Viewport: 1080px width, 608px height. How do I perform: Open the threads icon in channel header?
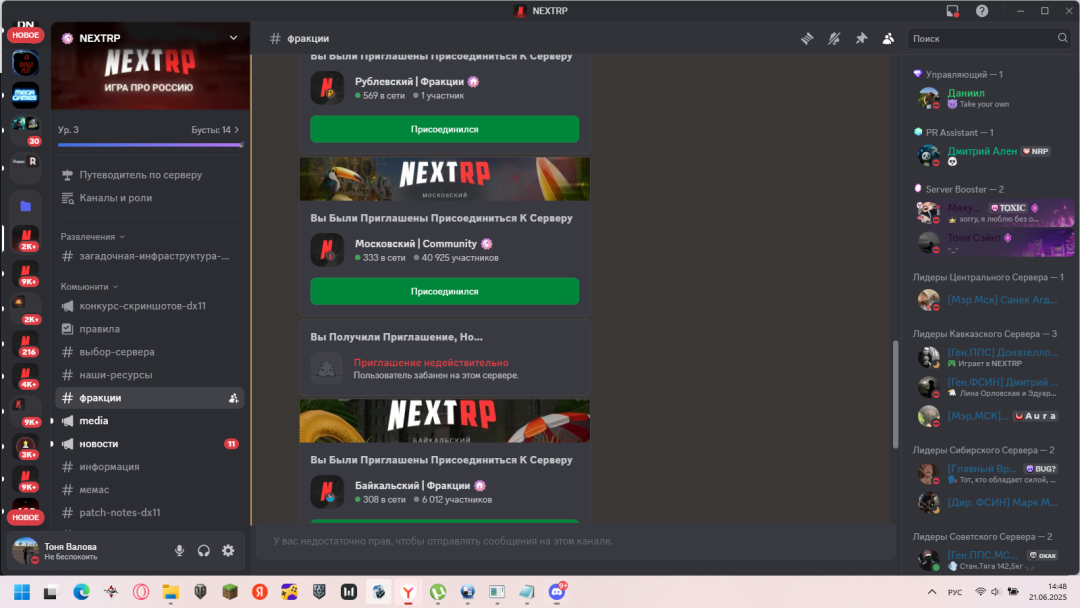pyautogui.click(x=807, y=39)
